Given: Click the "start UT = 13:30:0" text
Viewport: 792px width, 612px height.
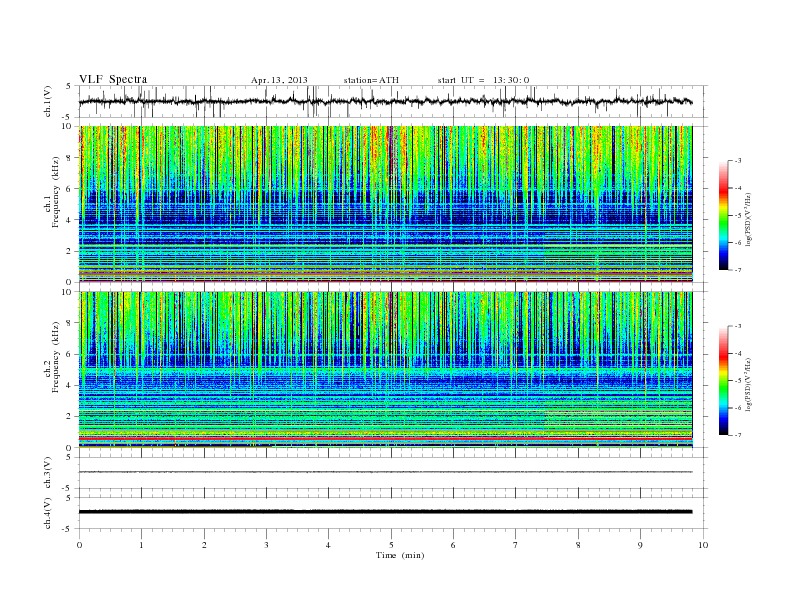Looking at the screenshot, I should point(483,80).
